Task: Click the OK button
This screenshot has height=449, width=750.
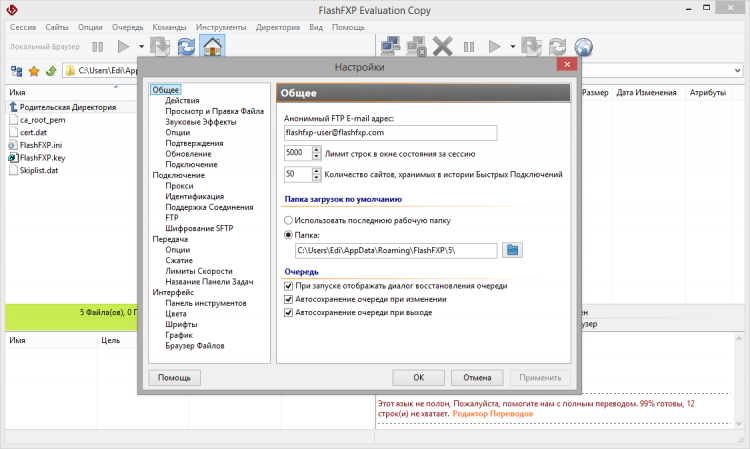Action: (x=419, y=378)
